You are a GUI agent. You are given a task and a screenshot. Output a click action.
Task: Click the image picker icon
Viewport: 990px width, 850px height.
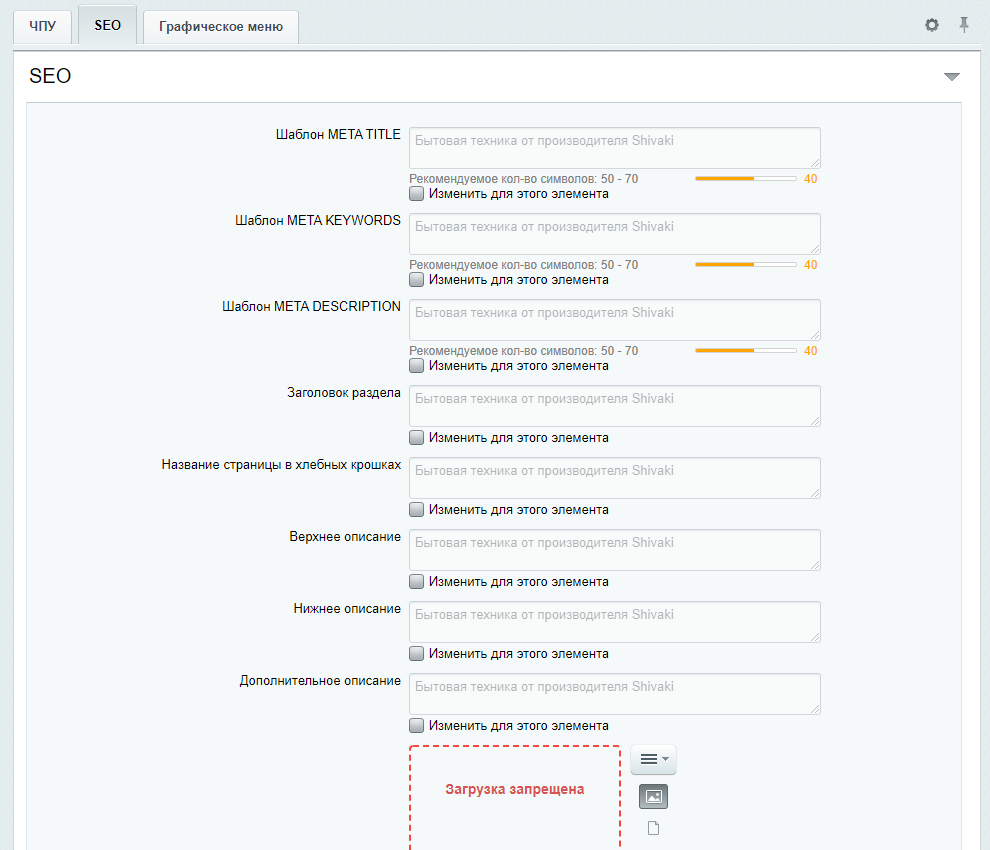coord(653,796)
